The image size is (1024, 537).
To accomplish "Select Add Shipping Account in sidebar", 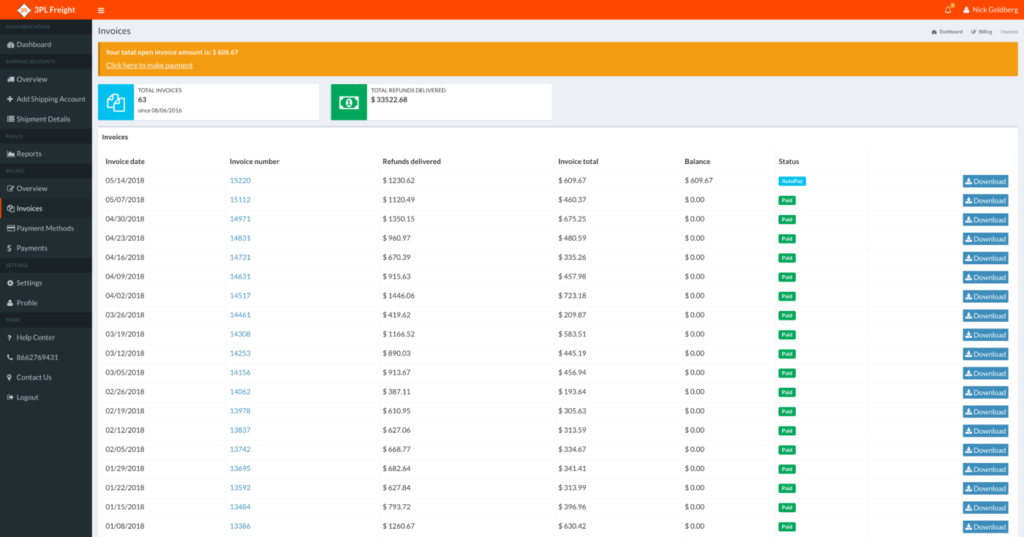I will click(x=50, y=99).
